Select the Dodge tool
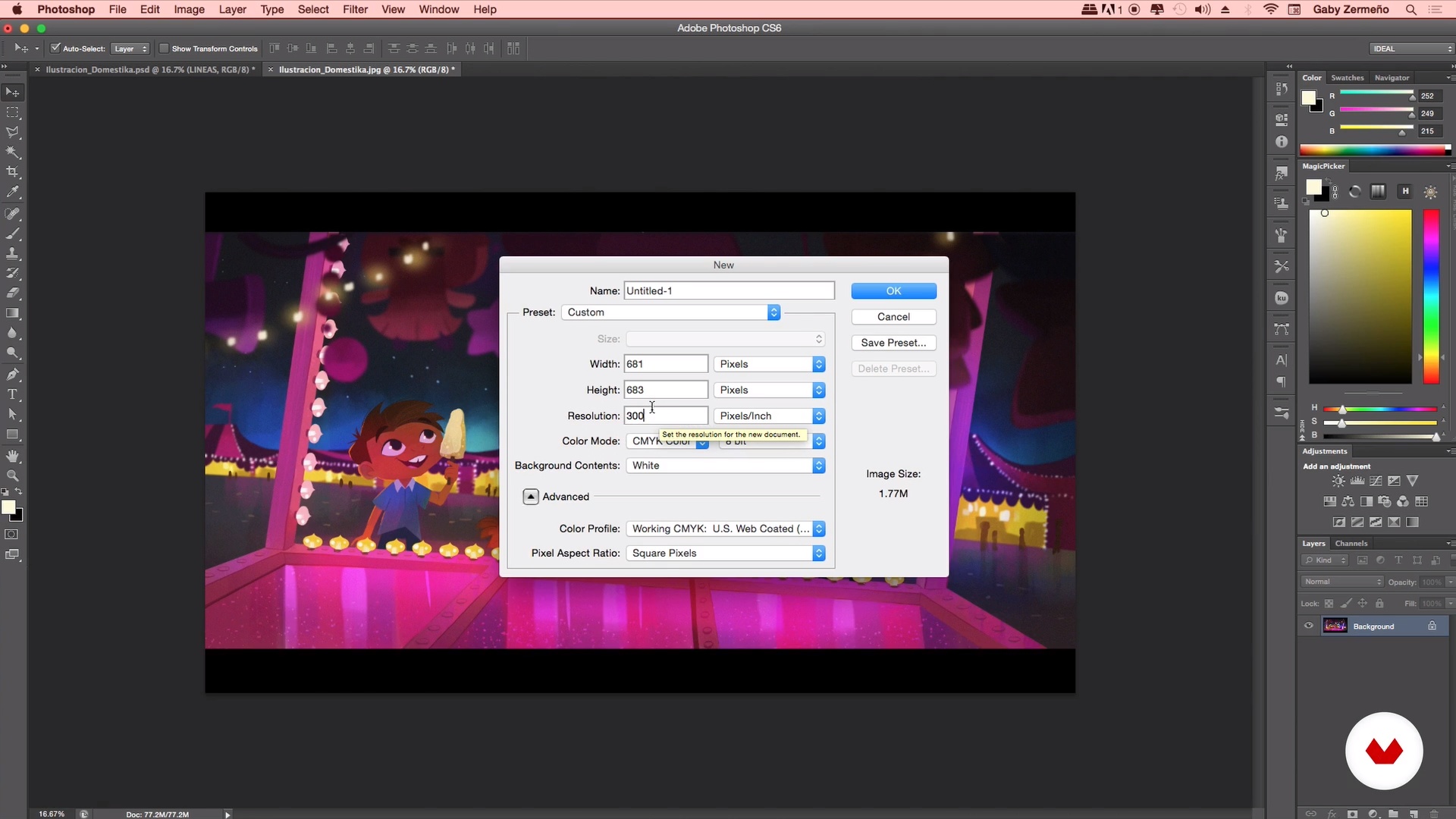Screen dimensions: 1456x819 tap(13, 353)
